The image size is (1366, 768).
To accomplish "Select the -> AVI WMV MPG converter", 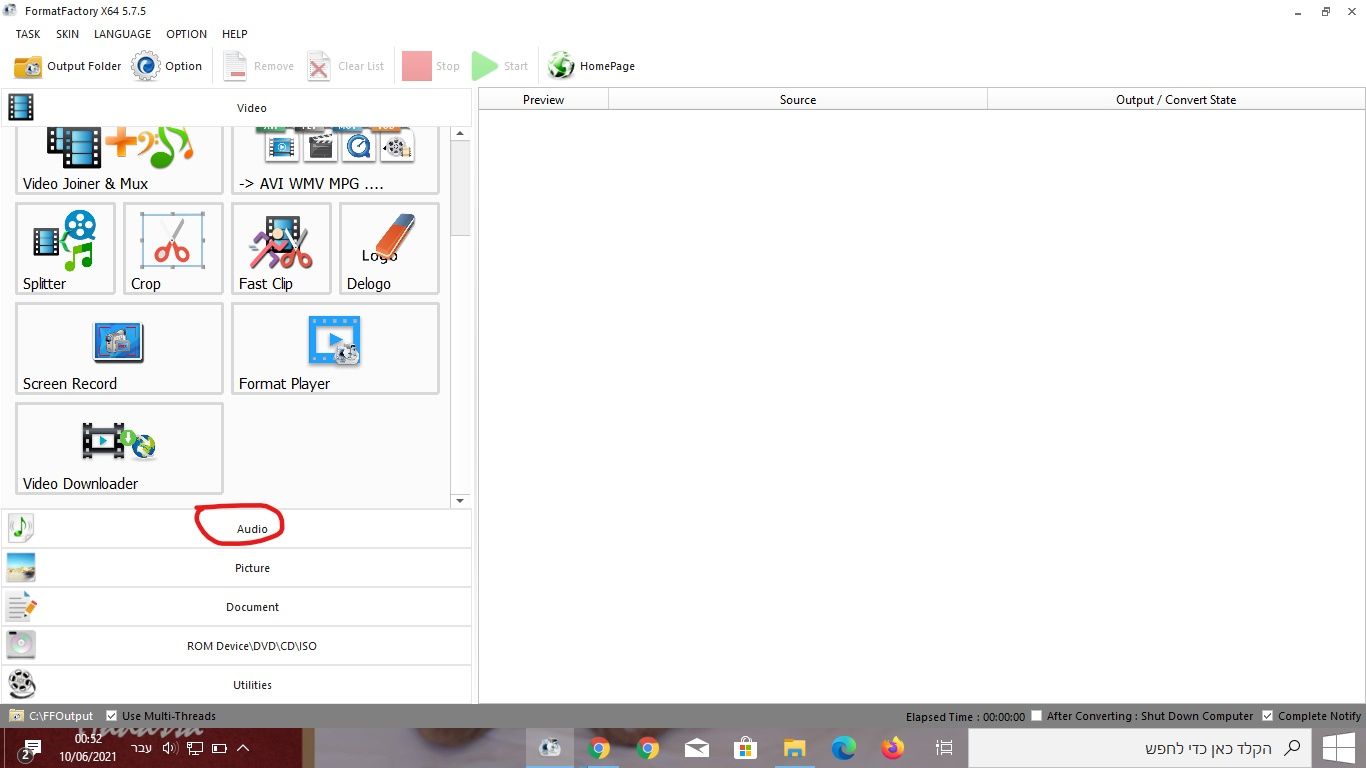I will tap(335, 160).
